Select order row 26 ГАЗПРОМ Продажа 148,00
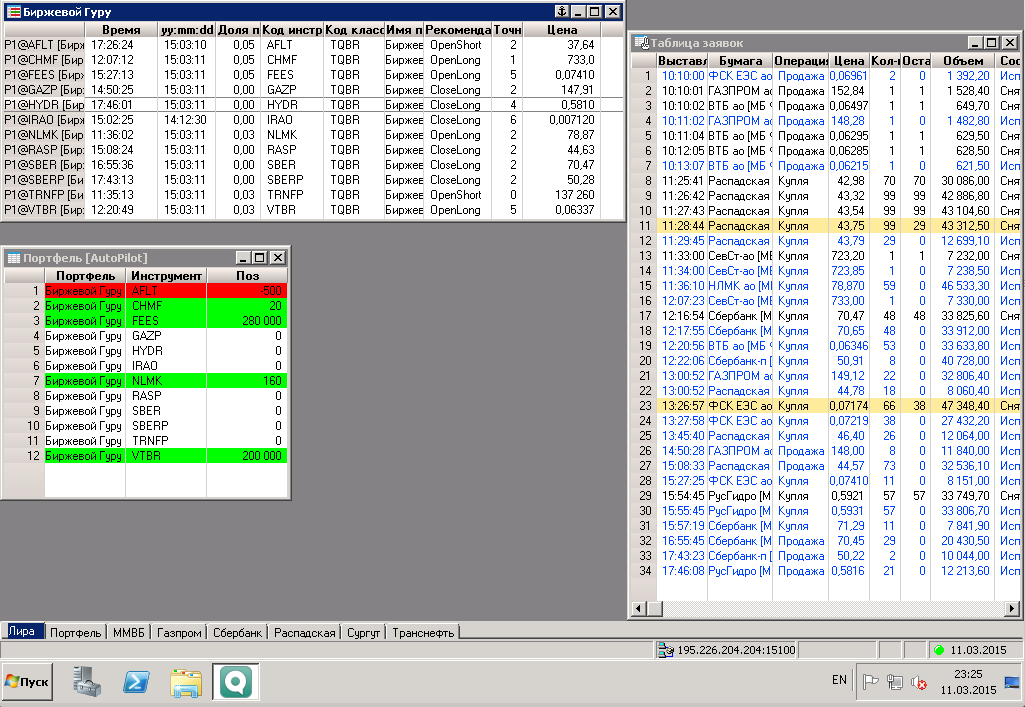1025x707 pixels. pyautogui.click(x=826, y=451)
